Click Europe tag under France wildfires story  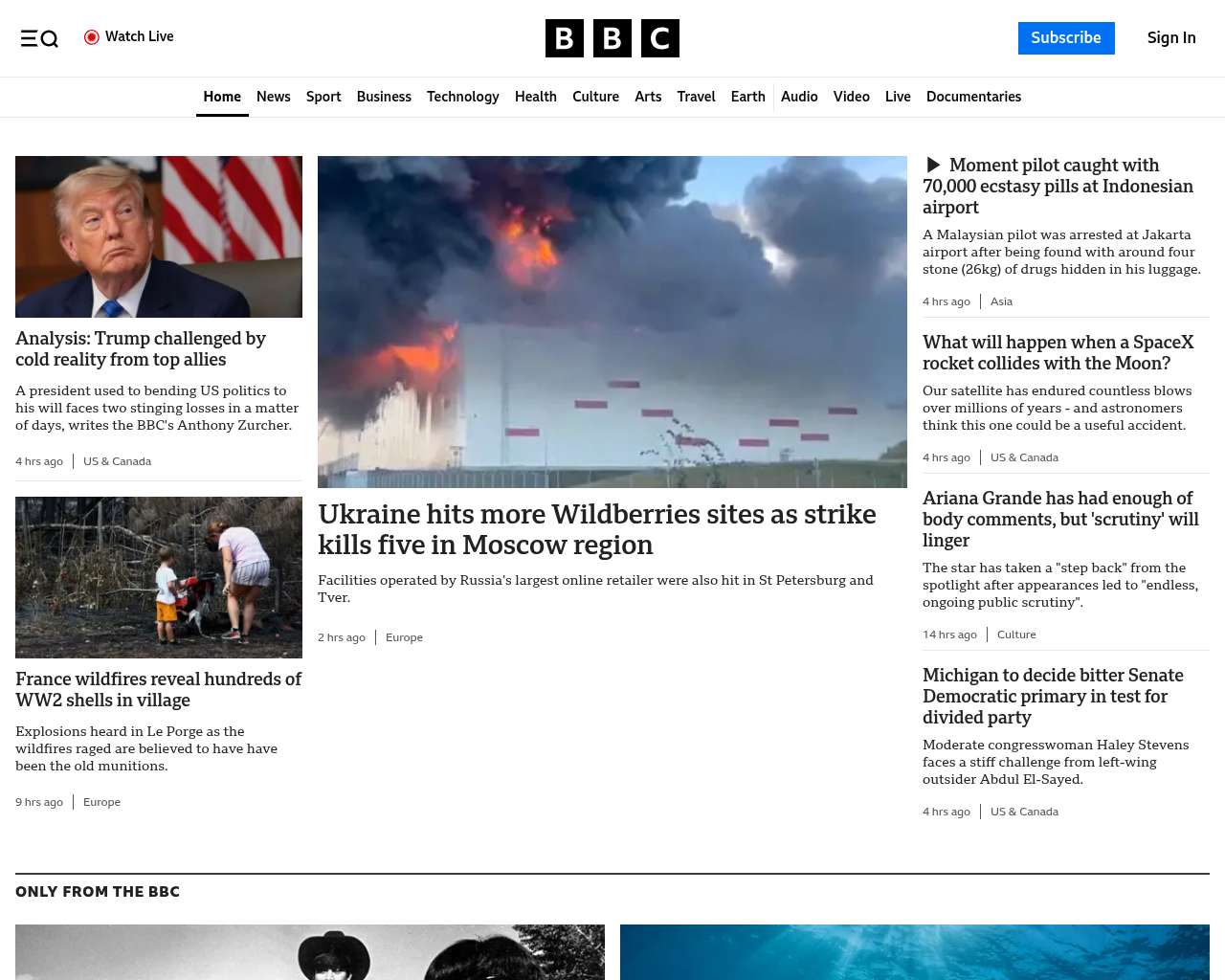pyautogui.click(x=101, y=802)
